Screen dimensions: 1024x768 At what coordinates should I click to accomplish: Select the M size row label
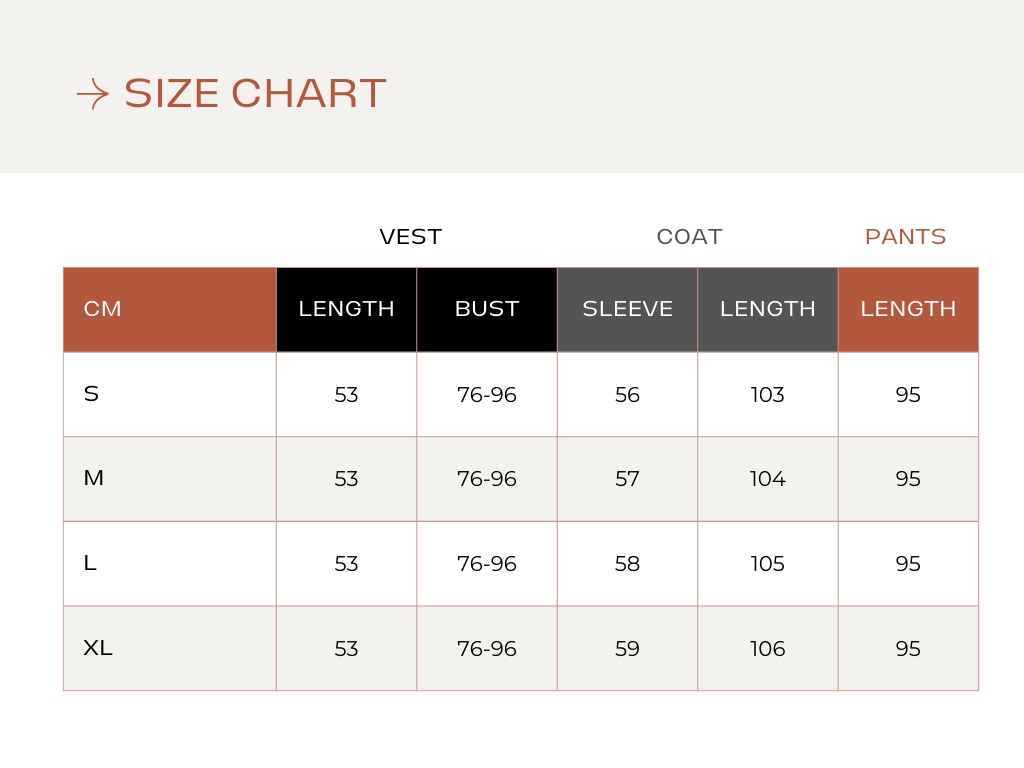point(93,479)
